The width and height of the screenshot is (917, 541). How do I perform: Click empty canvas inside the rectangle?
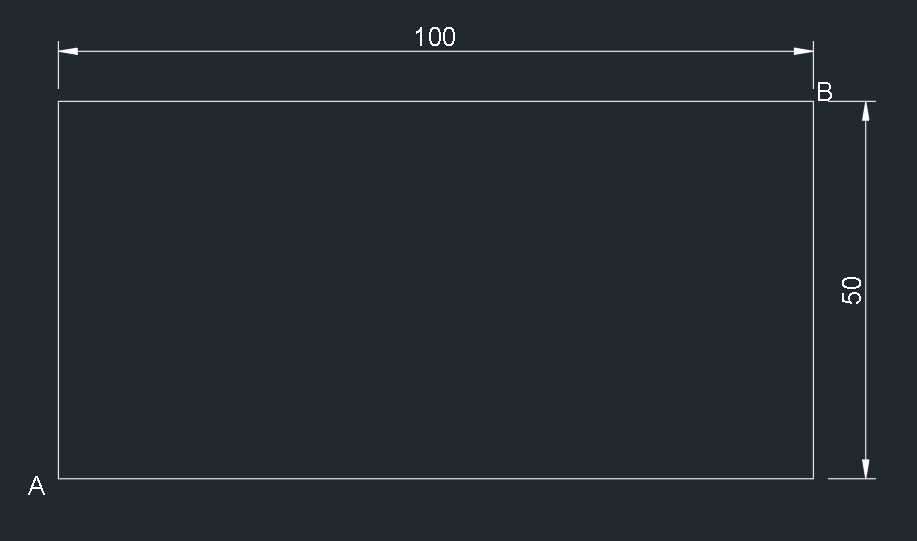point(436,290)
